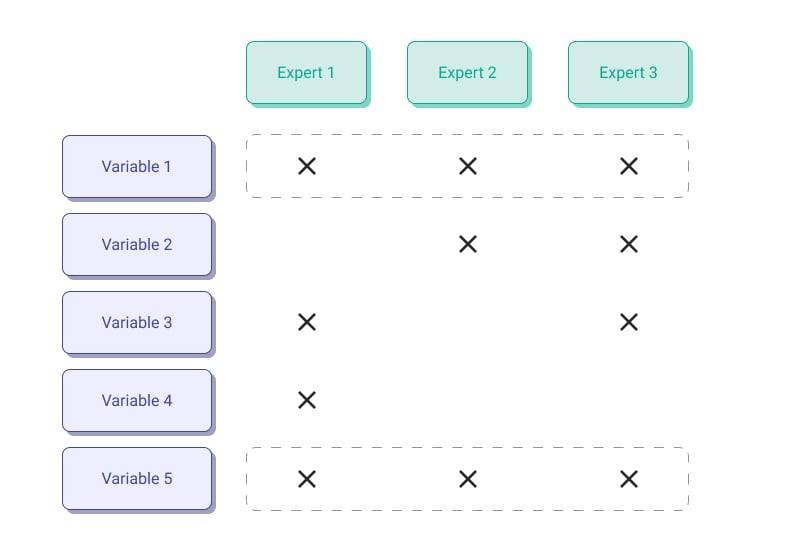Click the X for Variable 5 under Expert 2
Image resolution: width=810 pixels, height=551 pixels.
tap(468, 479)
